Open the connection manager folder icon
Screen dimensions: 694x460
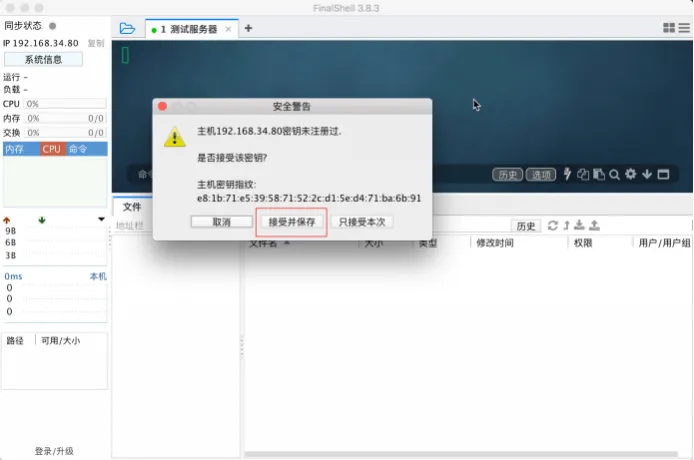pos(127,29)
